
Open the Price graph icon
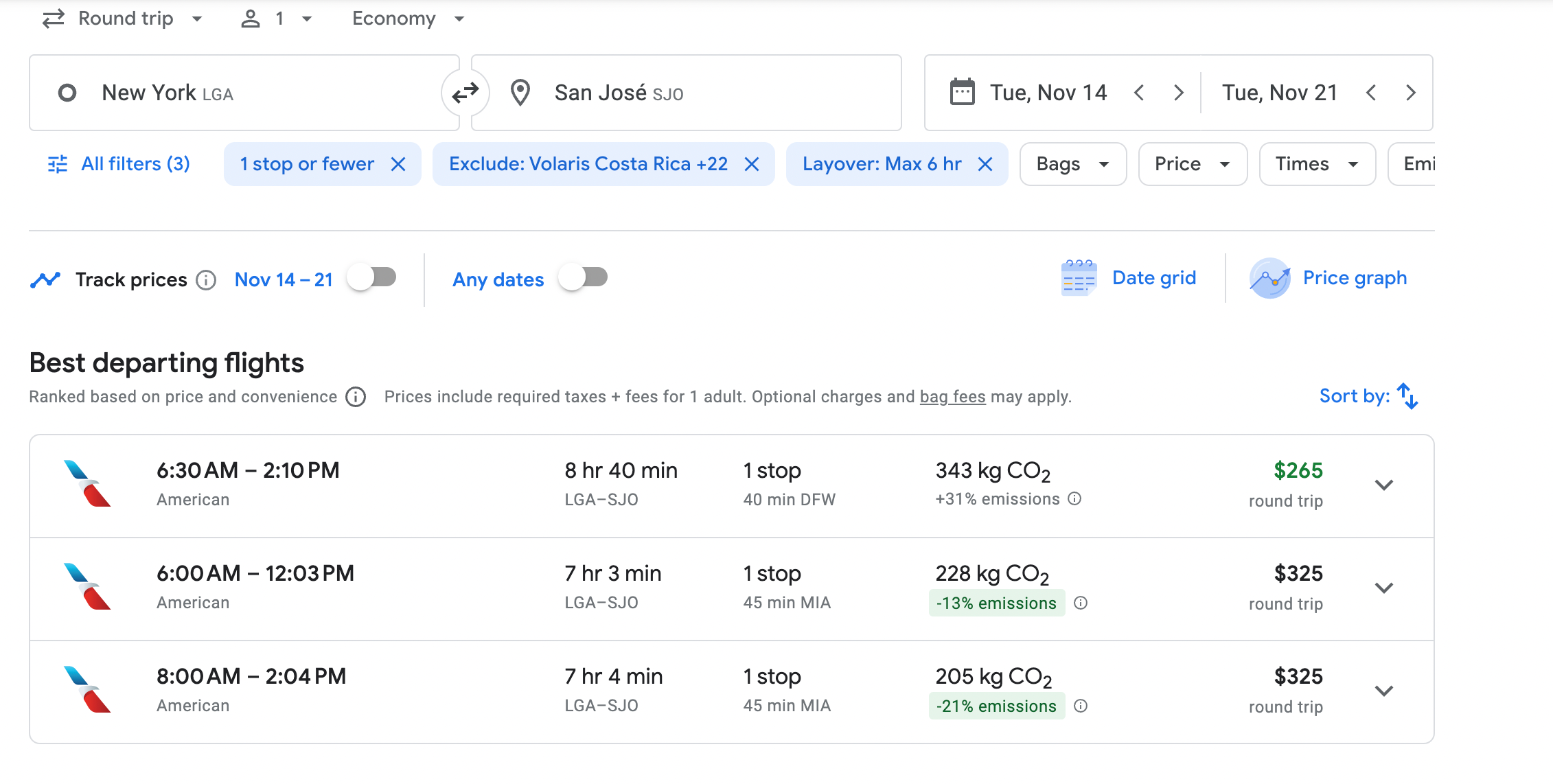point(1269,278)
